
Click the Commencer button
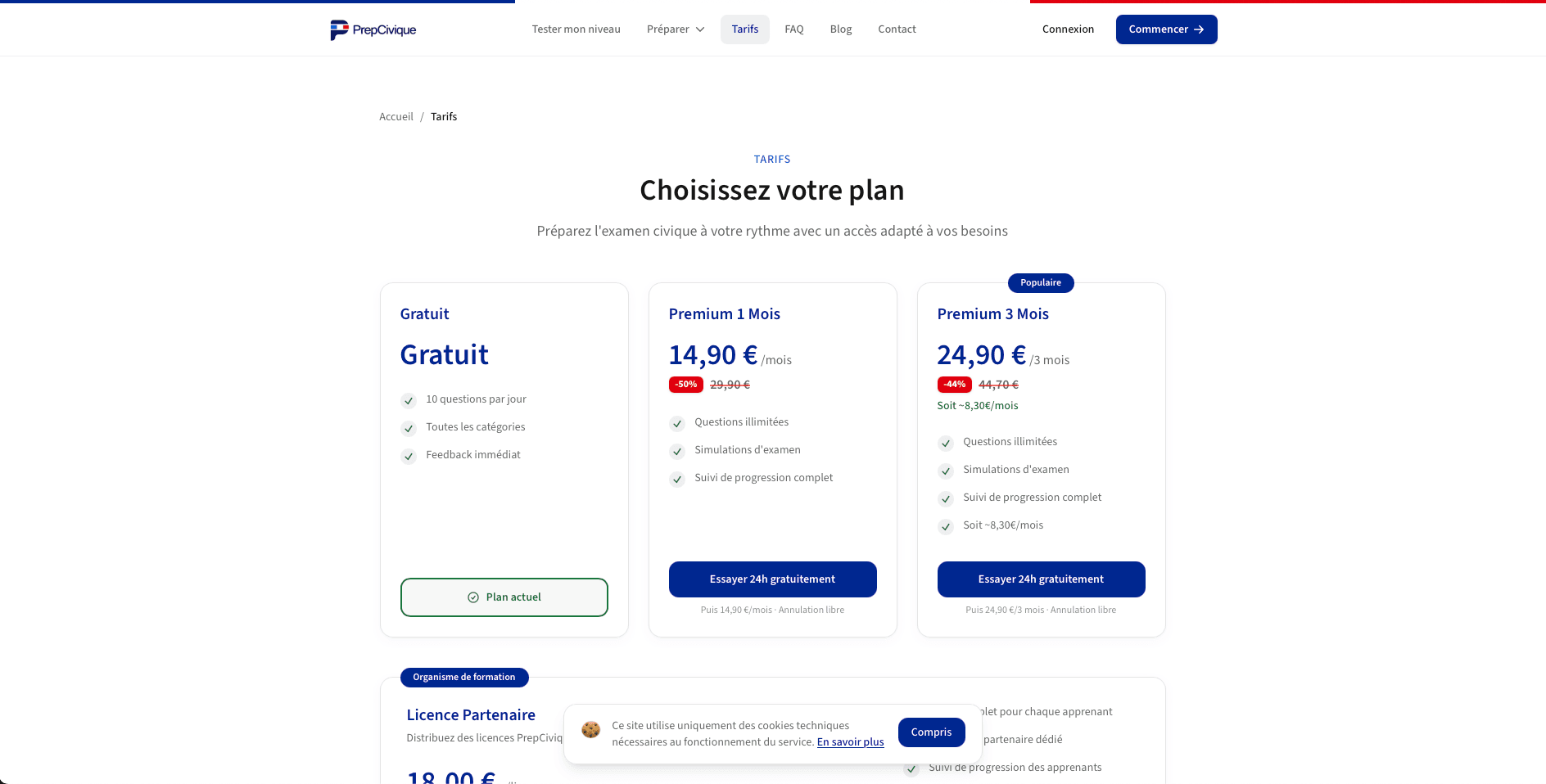pyautogui.click(x=1166, y=29)
